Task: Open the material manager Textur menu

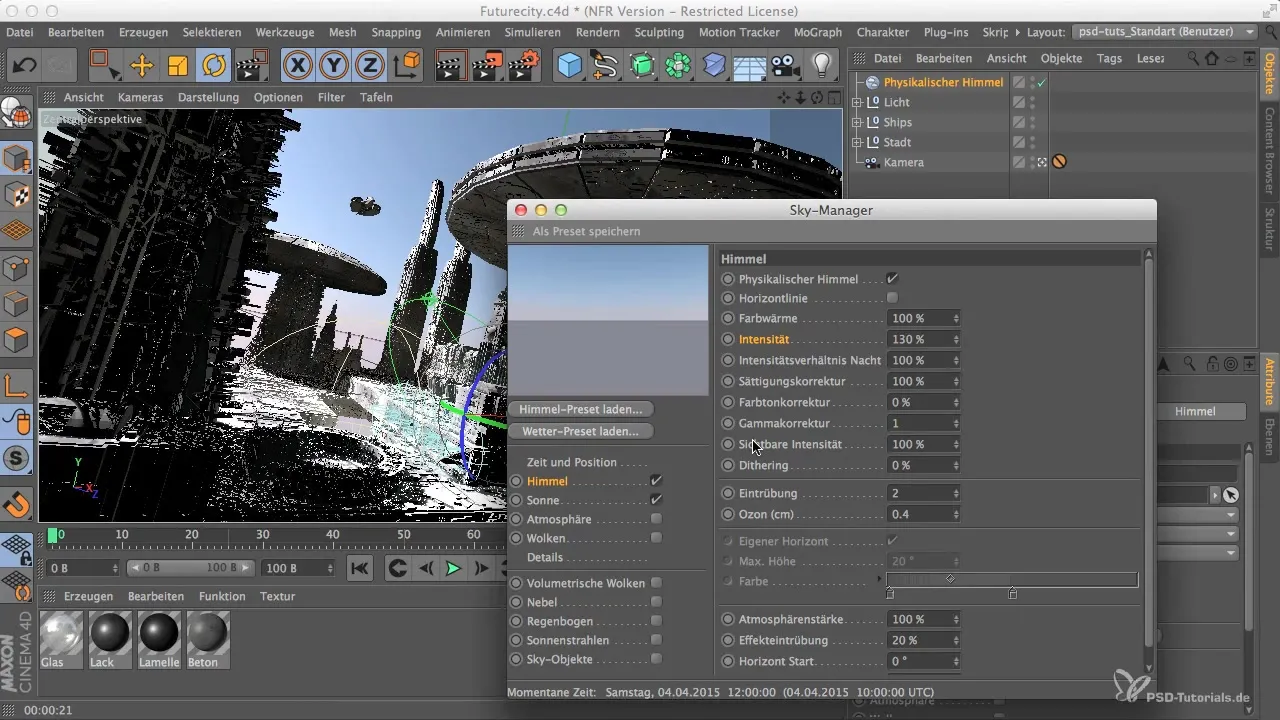Action: 277,596
